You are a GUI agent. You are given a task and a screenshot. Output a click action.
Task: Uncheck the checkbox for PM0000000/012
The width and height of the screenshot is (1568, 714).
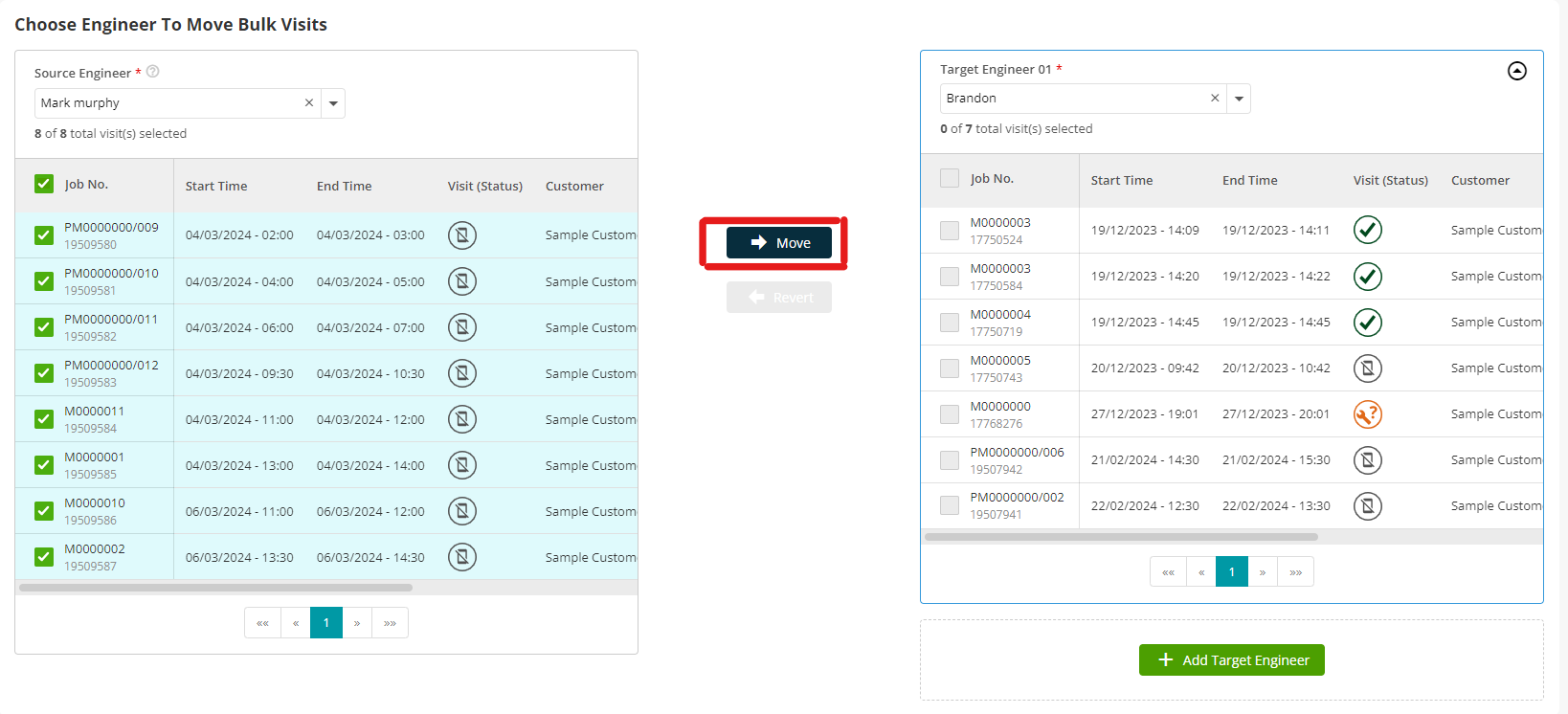[x=44, y=373]
